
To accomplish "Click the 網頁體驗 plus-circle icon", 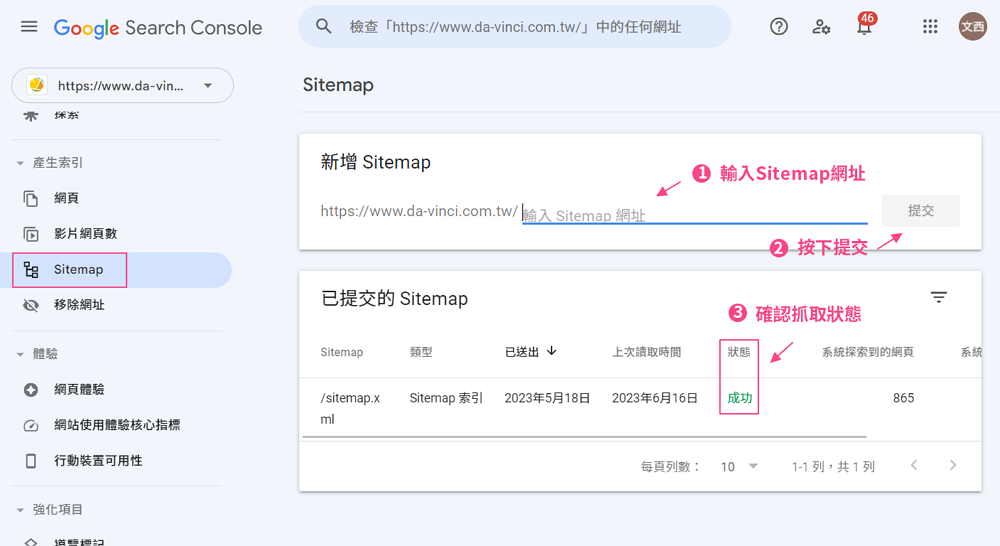I will (x=31, y=390).
